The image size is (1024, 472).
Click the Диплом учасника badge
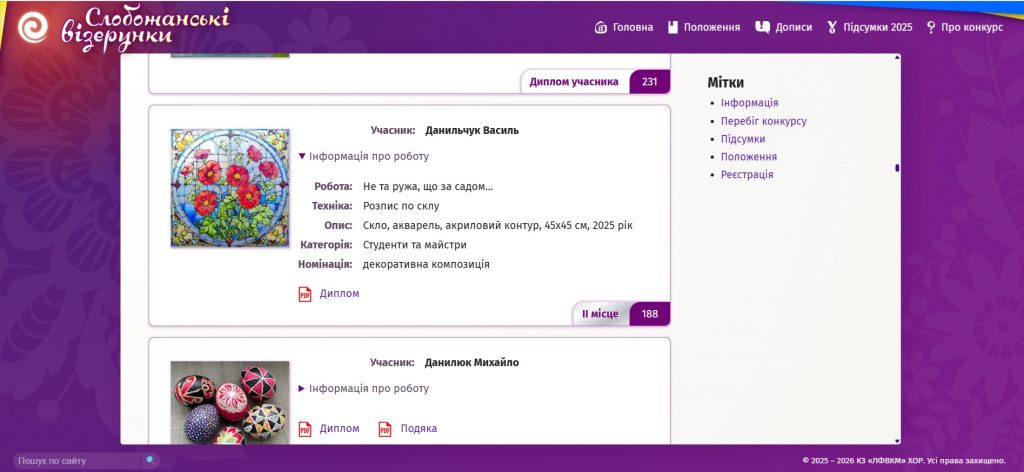[x=574, y=82]
